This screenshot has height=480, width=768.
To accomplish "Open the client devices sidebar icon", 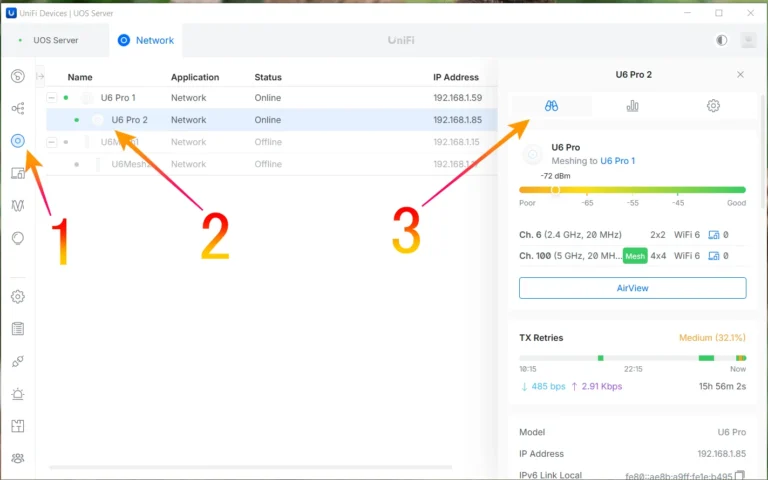I will coord(18,173).
